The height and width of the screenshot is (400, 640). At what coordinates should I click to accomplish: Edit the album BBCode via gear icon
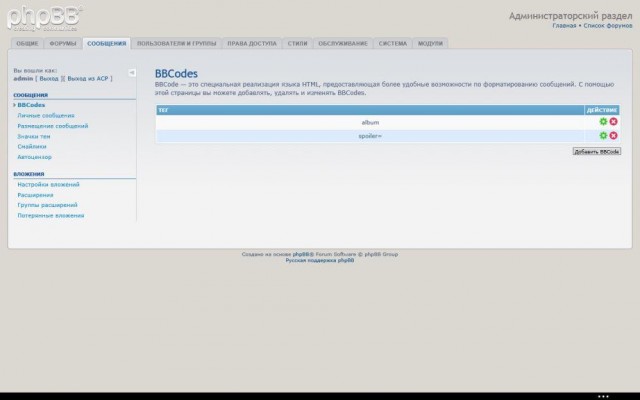point(603,122)
